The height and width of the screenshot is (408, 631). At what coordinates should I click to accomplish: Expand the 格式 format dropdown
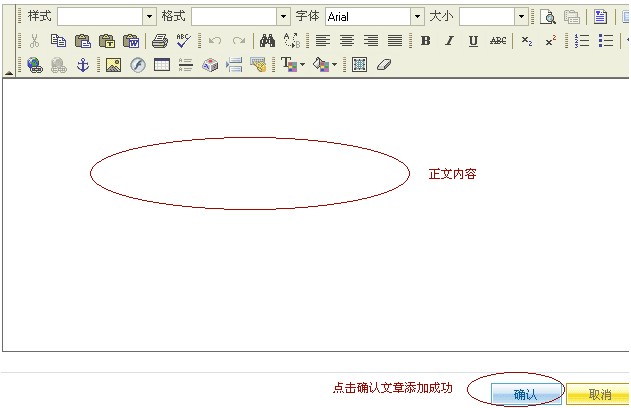[x=283, y=17]
